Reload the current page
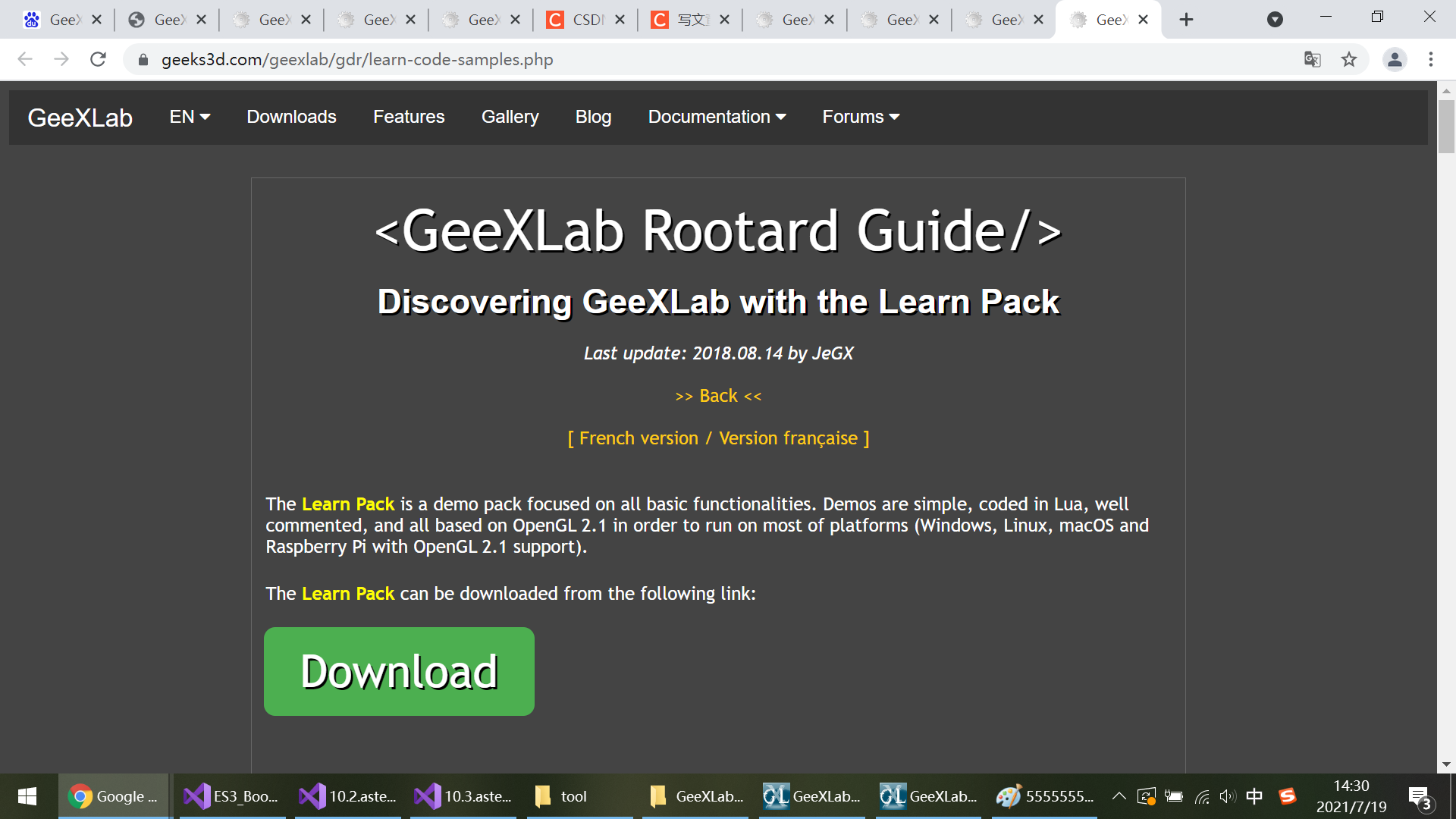 pyautogui.click(x=97, y=59)
